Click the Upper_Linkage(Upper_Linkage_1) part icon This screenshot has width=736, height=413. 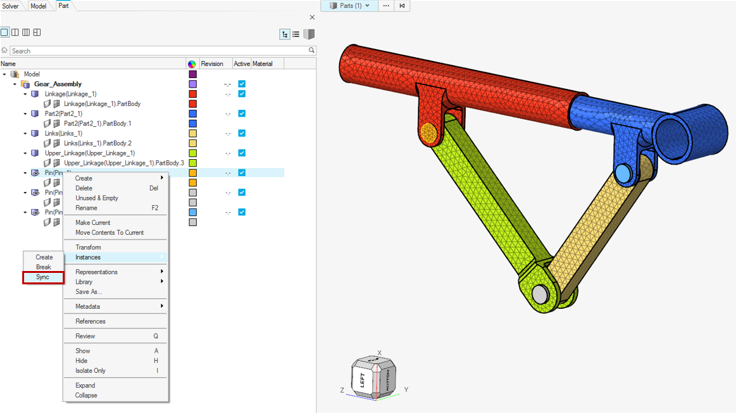35,153
